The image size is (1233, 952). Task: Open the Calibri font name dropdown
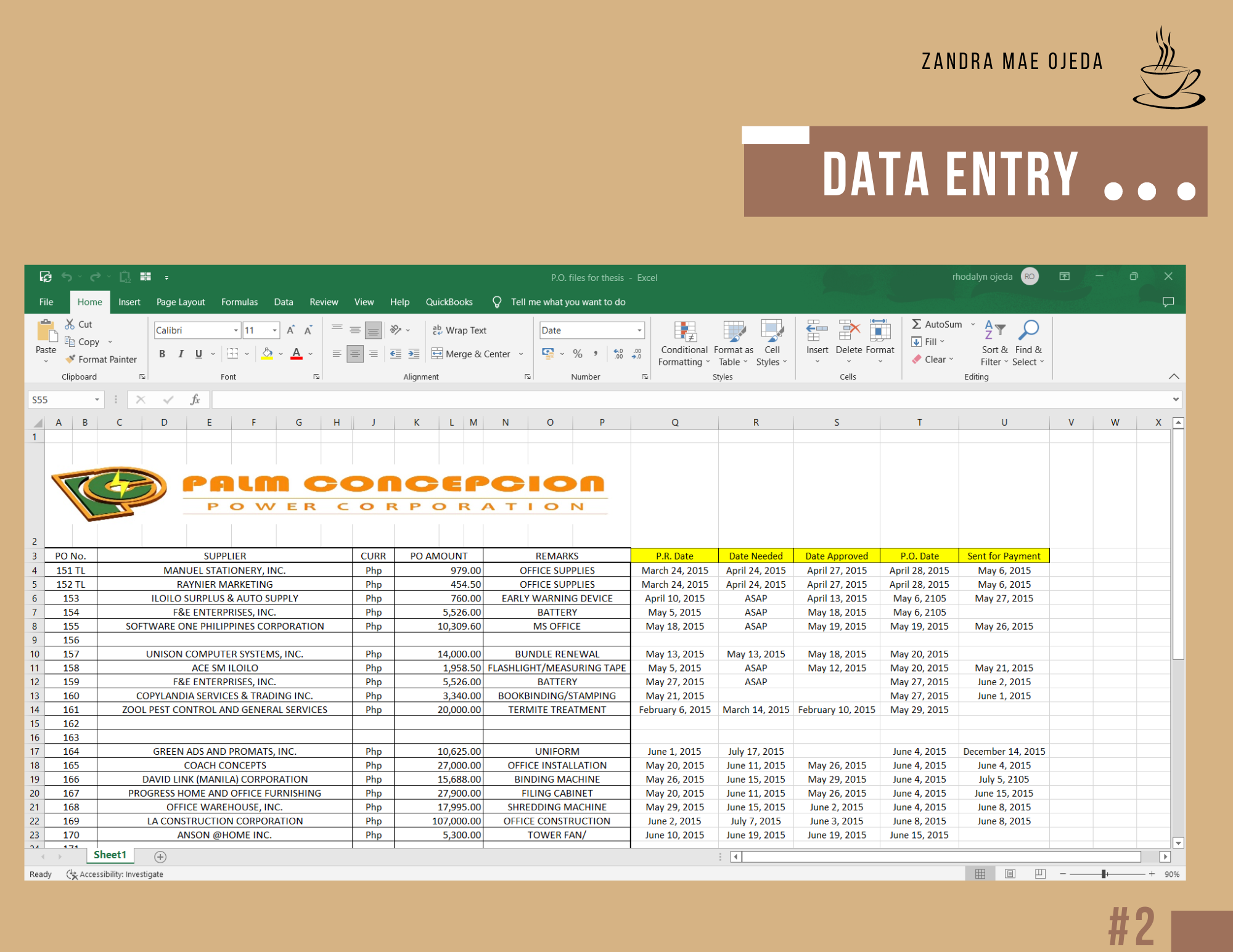click(x=236, y=330)
